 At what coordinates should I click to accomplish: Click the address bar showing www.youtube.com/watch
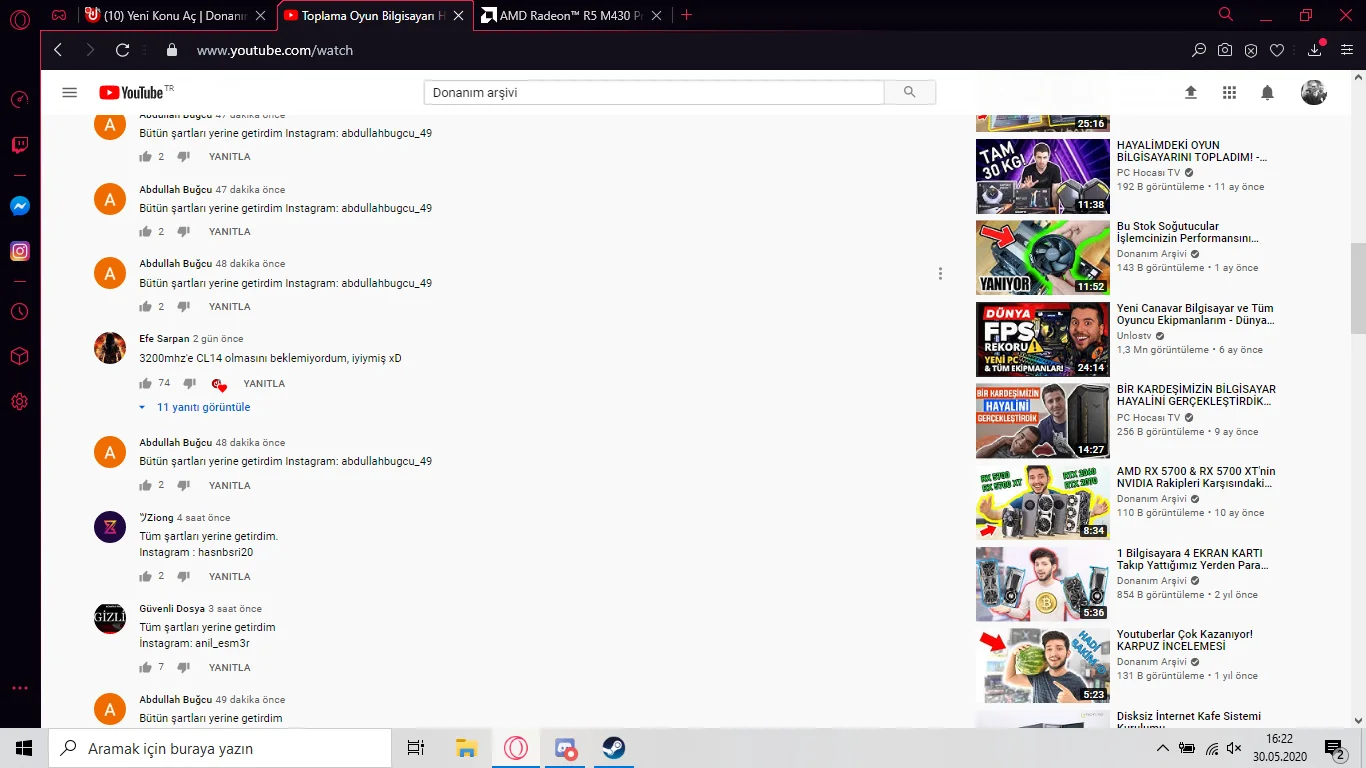(x=275, y=50)
